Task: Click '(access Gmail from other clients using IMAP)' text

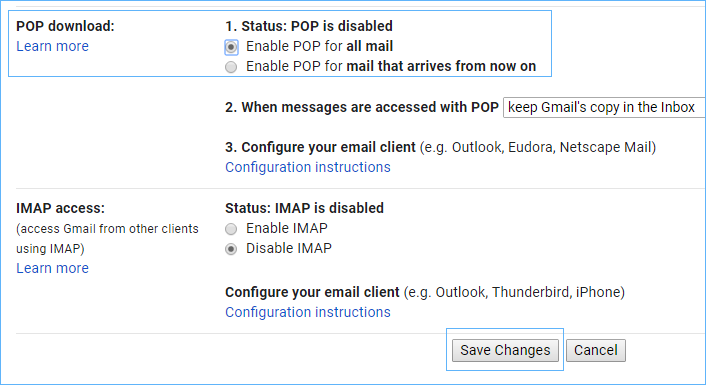Action: coord(107,239)
